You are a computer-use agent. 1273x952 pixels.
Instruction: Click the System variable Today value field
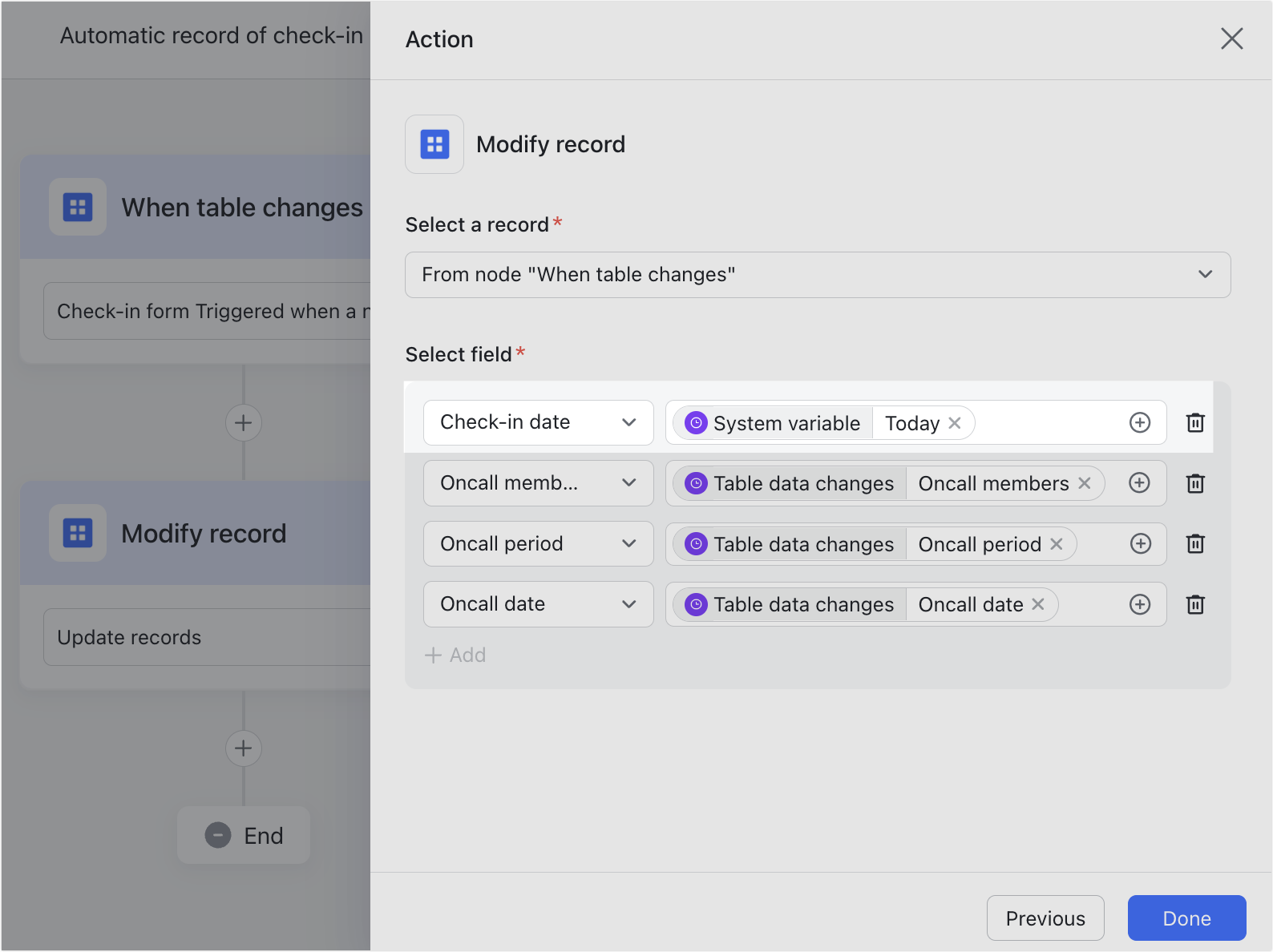[916, 422]
